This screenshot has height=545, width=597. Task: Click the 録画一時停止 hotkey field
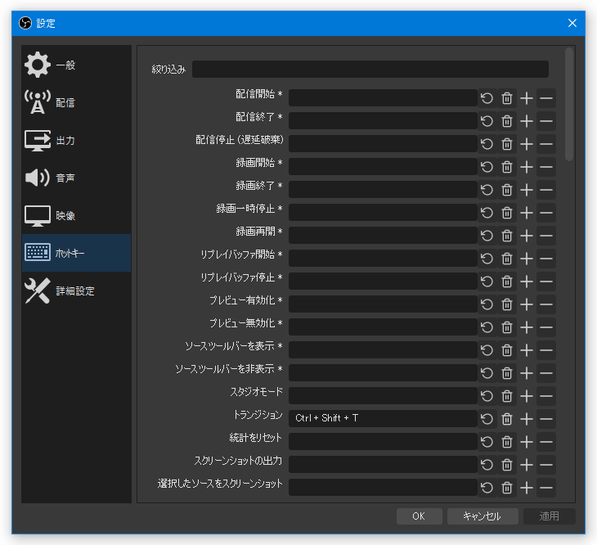[383, 213]
